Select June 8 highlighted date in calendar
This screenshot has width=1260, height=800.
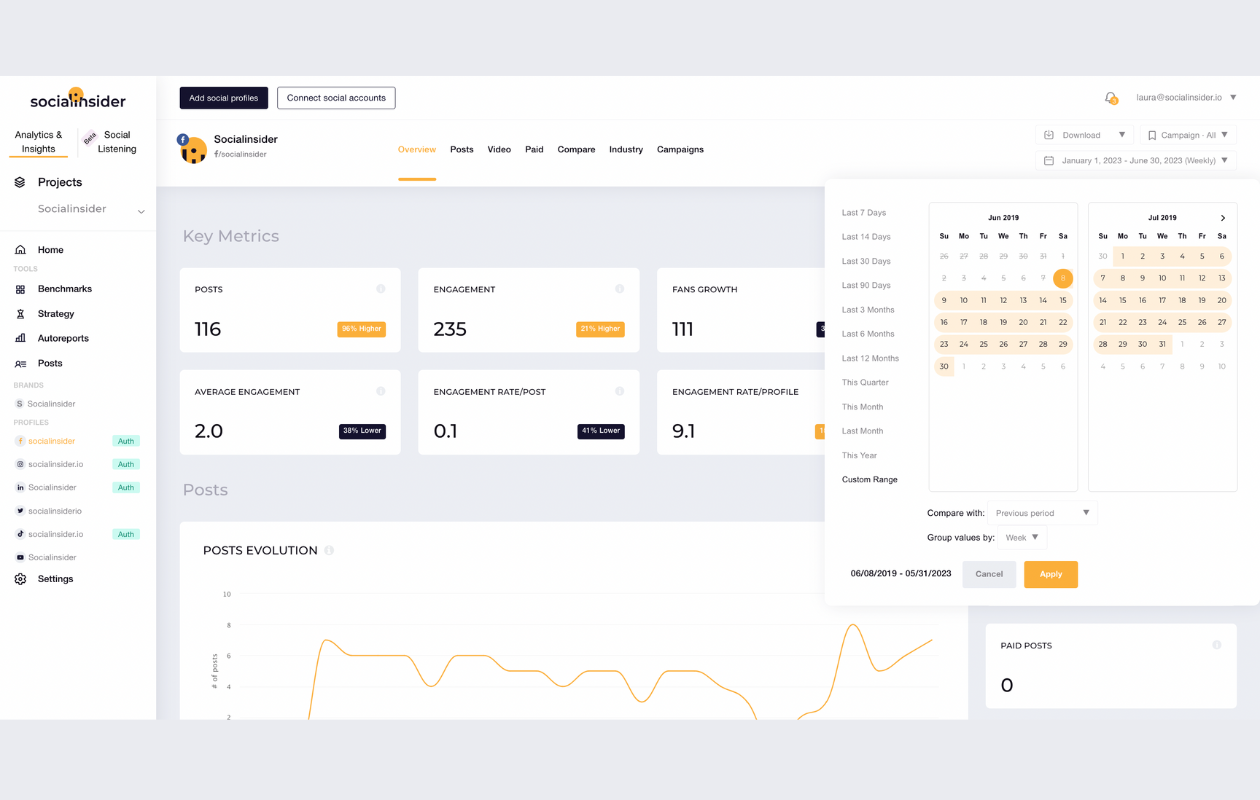(1063, 278)
